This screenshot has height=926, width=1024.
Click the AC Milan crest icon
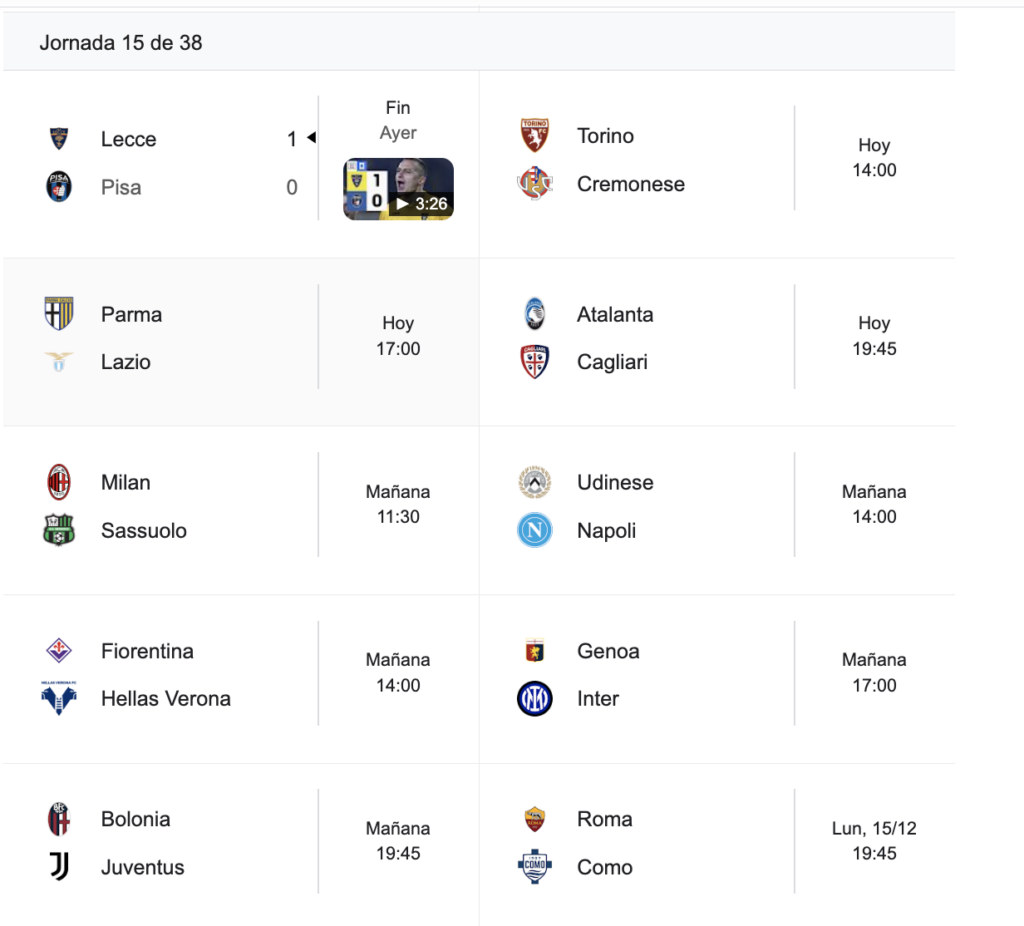(59, 482)
